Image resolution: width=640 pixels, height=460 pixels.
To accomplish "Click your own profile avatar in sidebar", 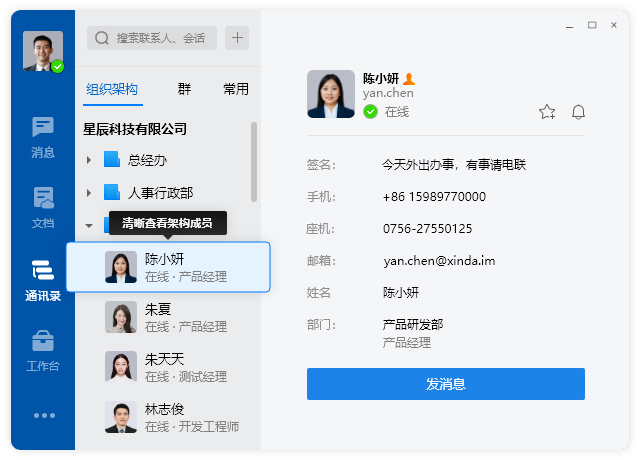I will point(43,51).
